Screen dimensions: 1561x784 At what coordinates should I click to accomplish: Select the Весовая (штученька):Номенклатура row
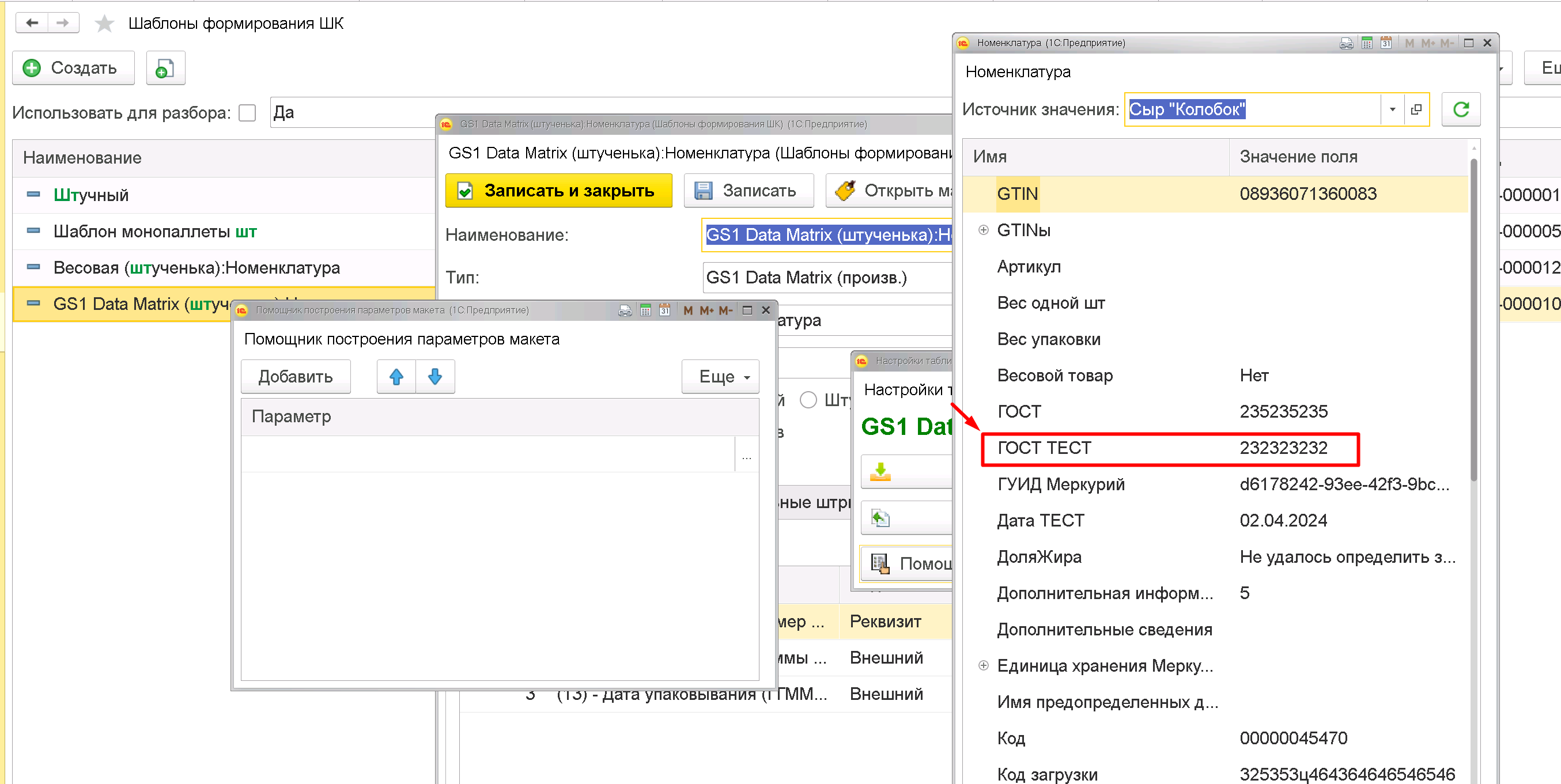point(224,268)
